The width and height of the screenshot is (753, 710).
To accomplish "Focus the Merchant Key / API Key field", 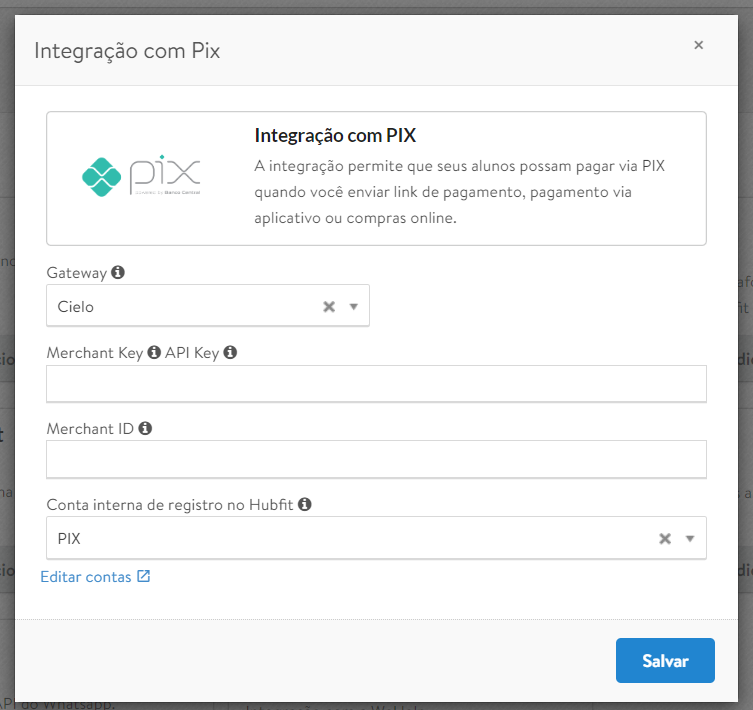I will click(376, 384).
